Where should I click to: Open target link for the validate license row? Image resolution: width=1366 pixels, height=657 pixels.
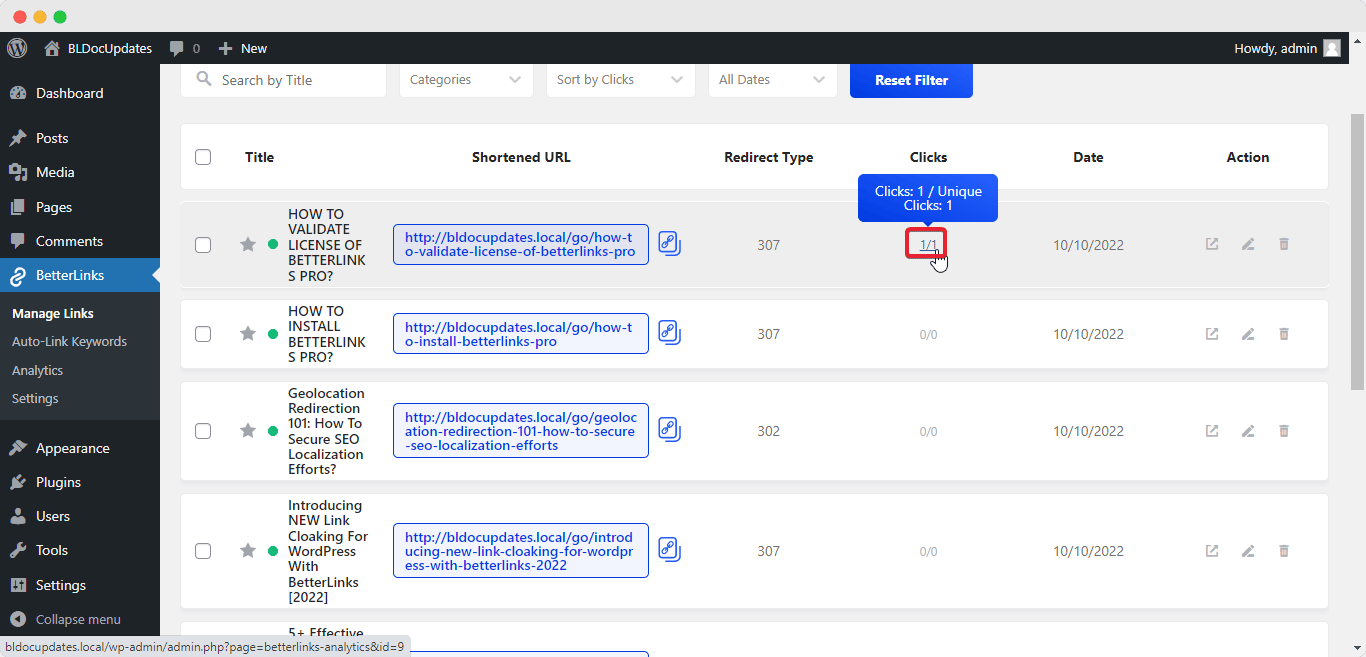(x=1212, y=244)
